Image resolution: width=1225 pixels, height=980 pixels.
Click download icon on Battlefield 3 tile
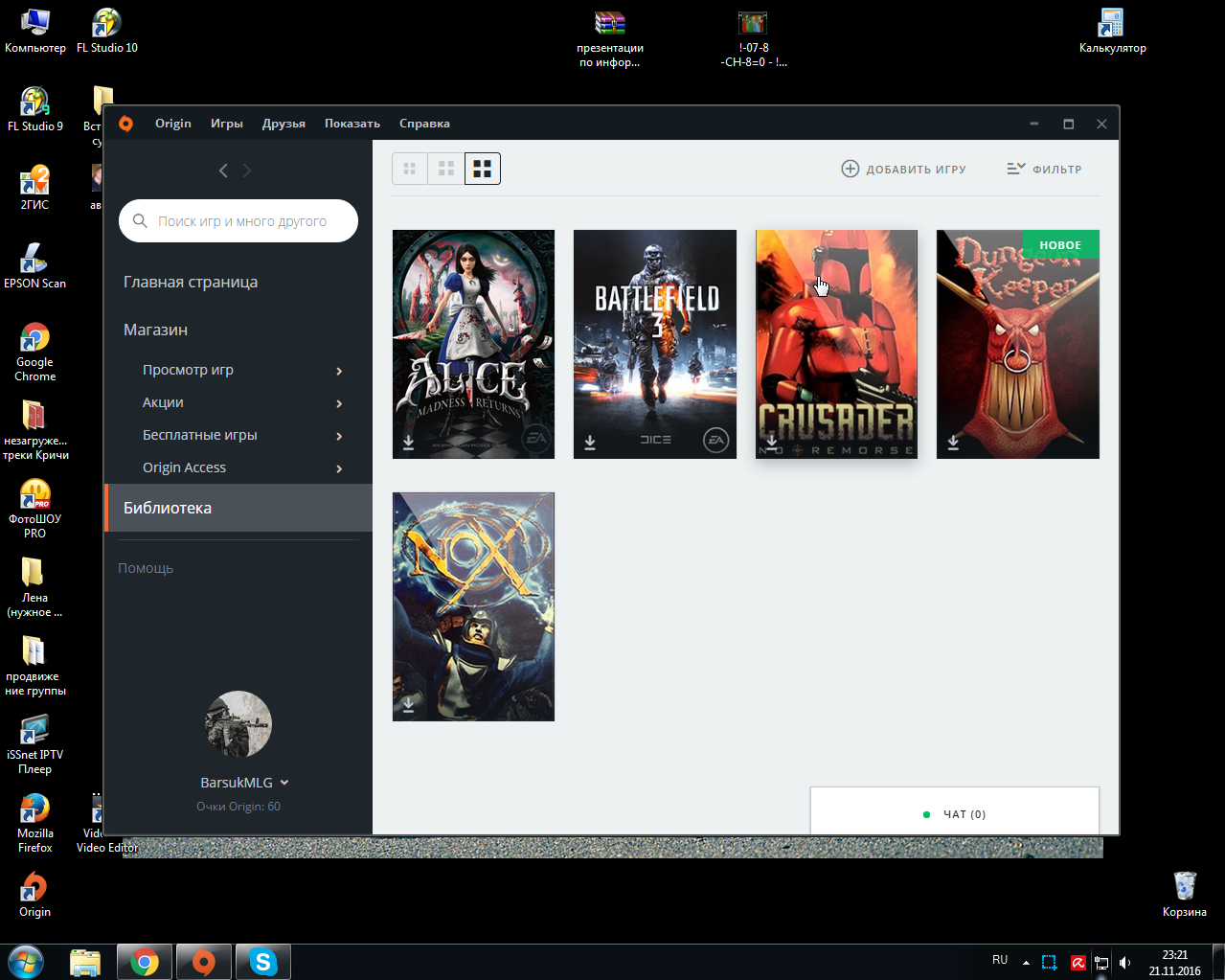(590, 442)
